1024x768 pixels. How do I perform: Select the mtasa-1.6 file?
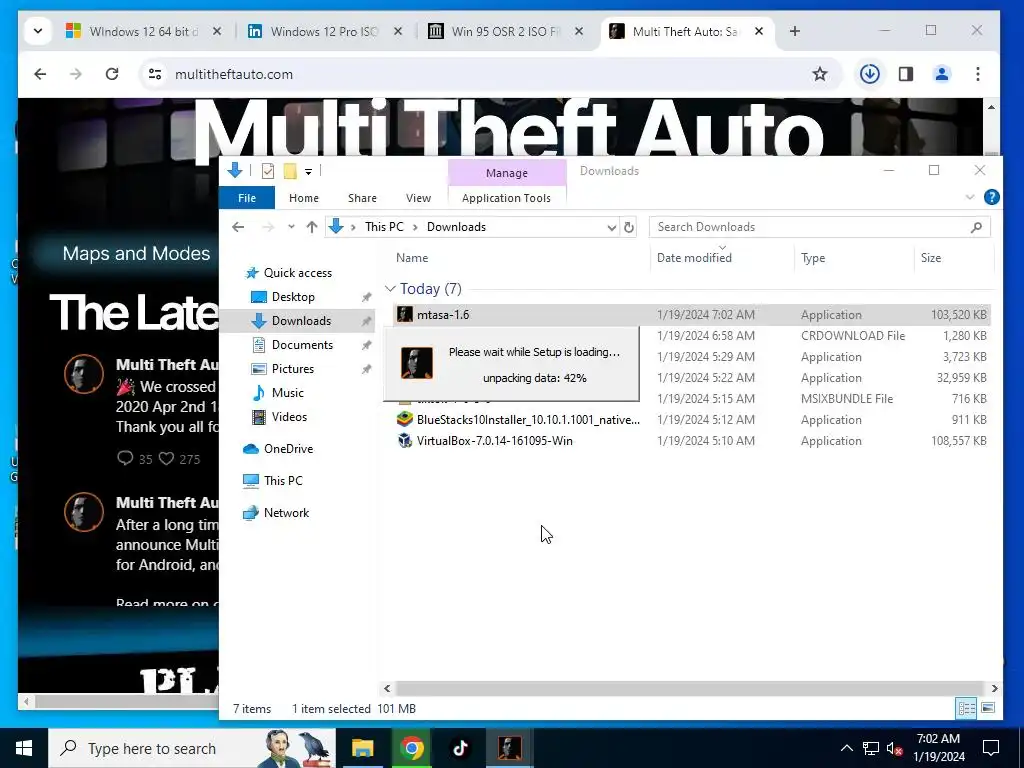pyautogui.click(x=692, y=315)
